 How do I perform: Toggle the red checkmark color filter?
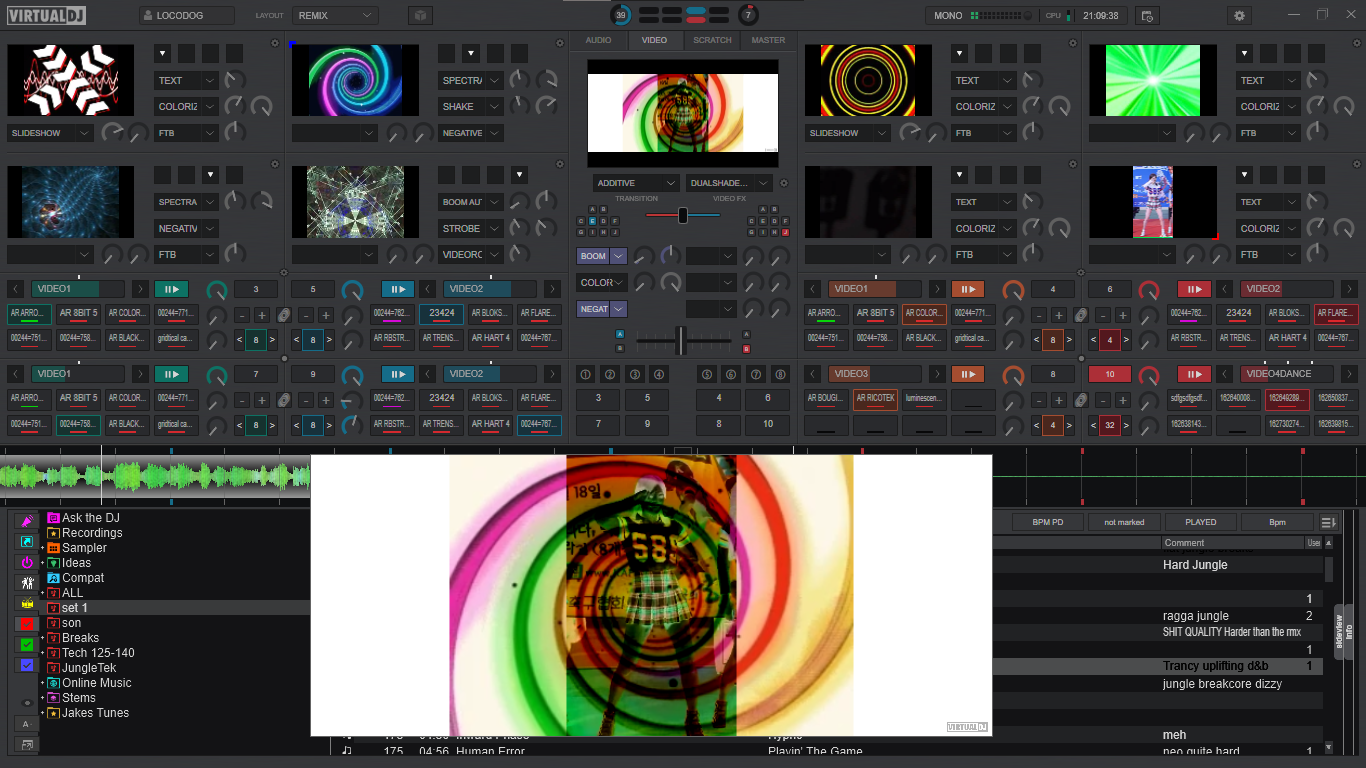[x=27, y=624]
